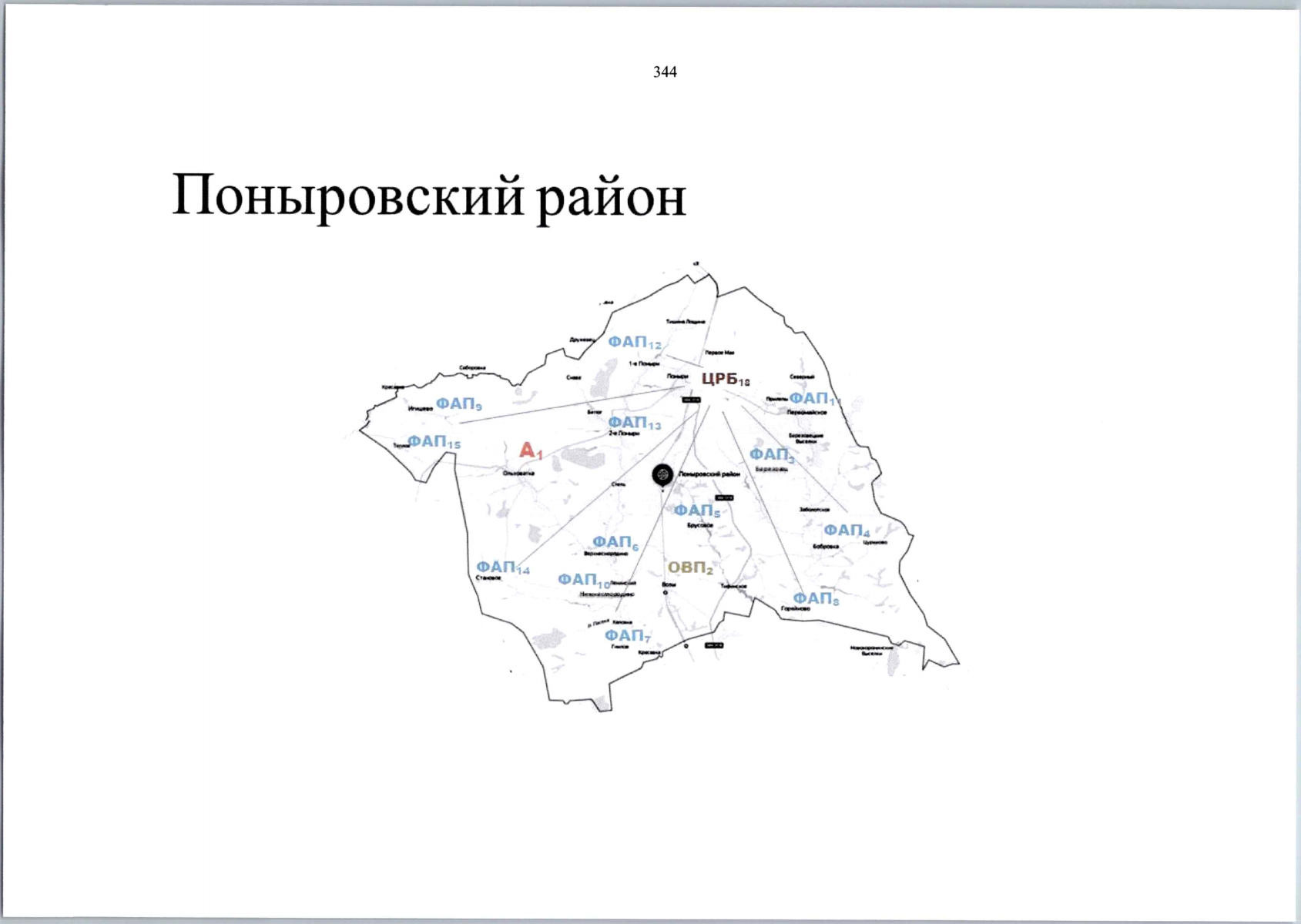Click the village name Игишево
1301x924 pixels.
point(421,409)
